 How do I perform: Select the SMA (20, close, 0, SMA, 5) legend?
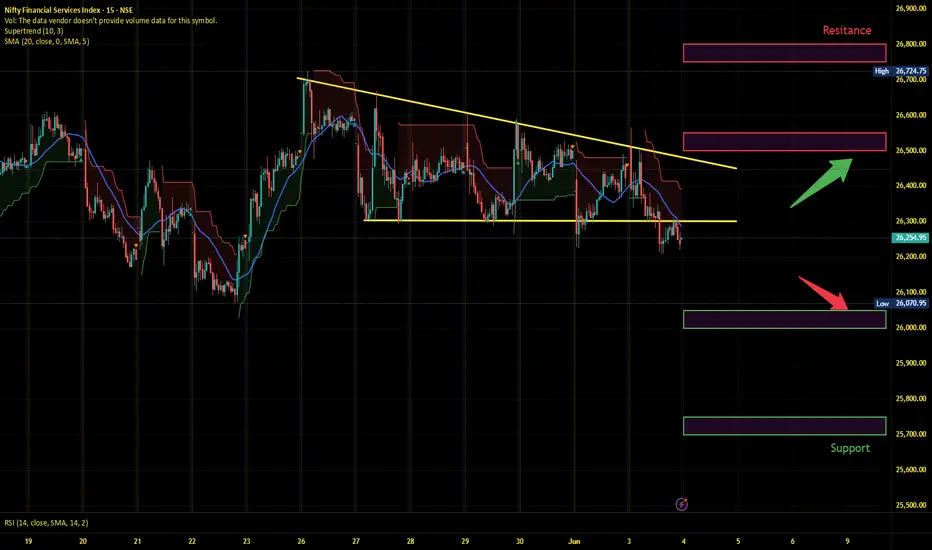[47, 41]
